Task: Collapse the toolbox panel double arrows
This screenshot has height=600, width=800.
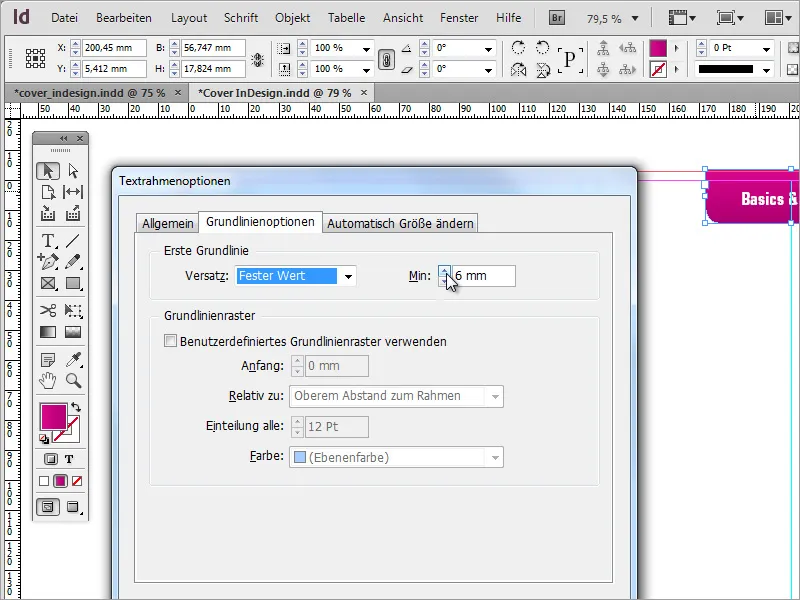Action: pos(63,138)
